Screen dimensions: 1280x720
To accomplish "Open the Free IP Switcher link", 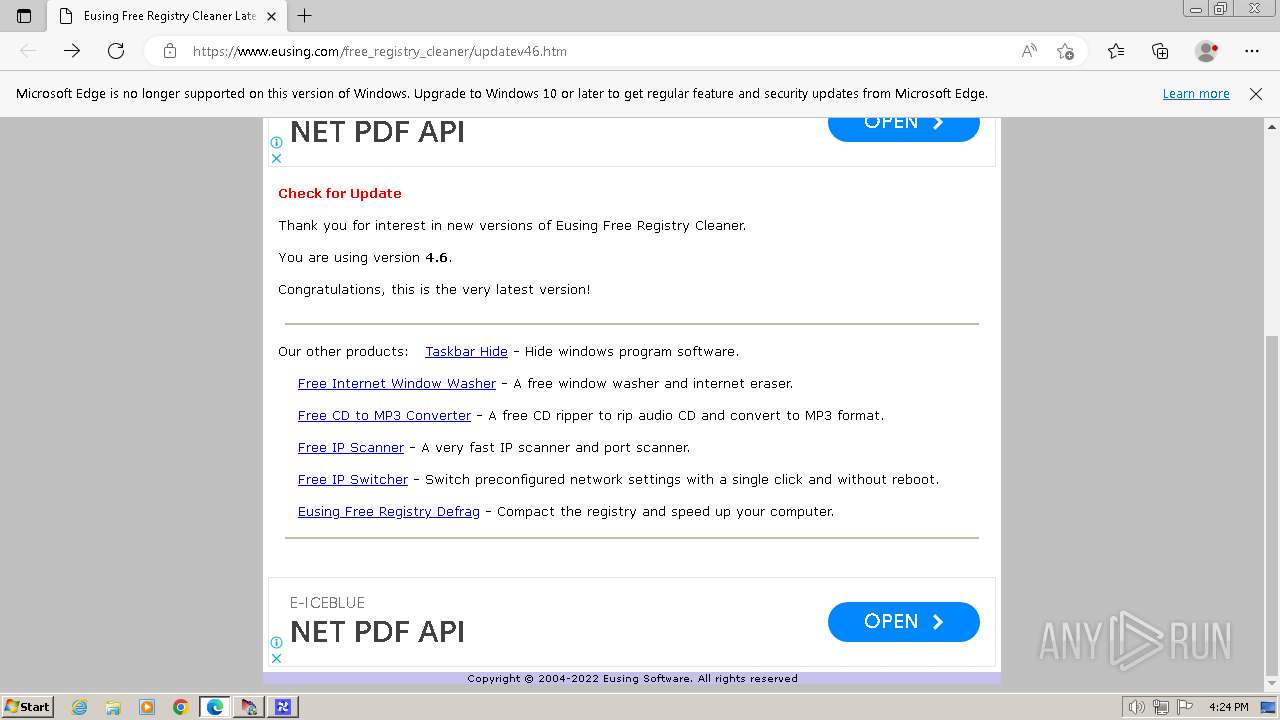I will pyautogui.click(x=353, y=480).
